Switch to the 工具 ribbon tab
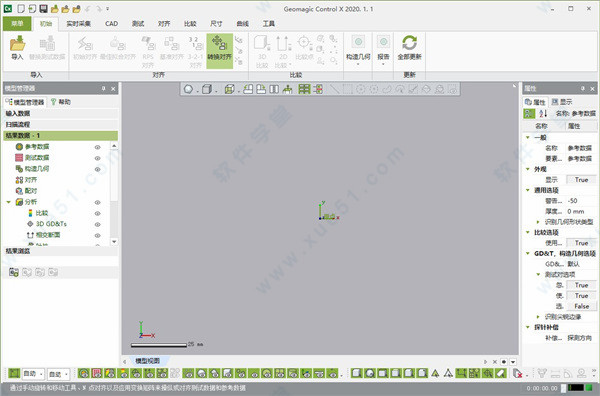 (x=269, y=24)
